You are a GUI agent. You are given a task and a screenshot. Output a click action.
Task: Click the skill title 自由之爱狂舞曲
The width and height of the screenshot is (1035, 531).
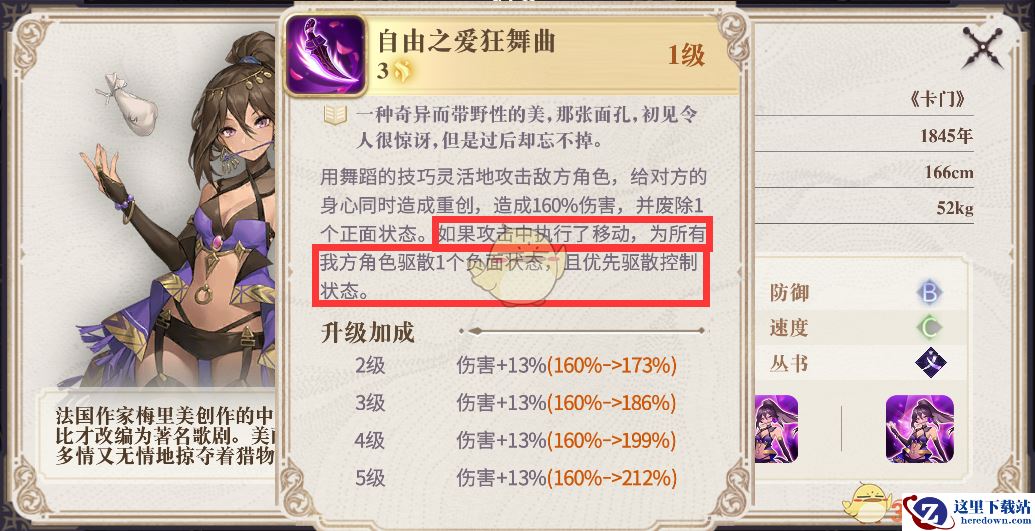click(466, 42)
